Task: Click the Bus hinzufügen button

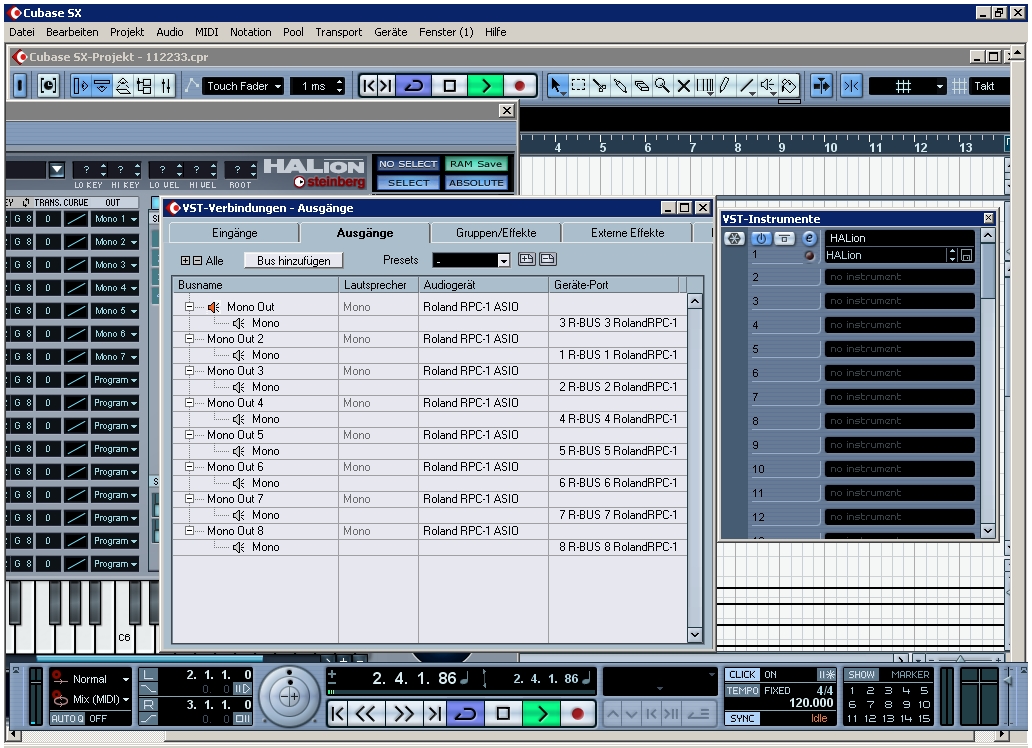Action: coord(294,261)
